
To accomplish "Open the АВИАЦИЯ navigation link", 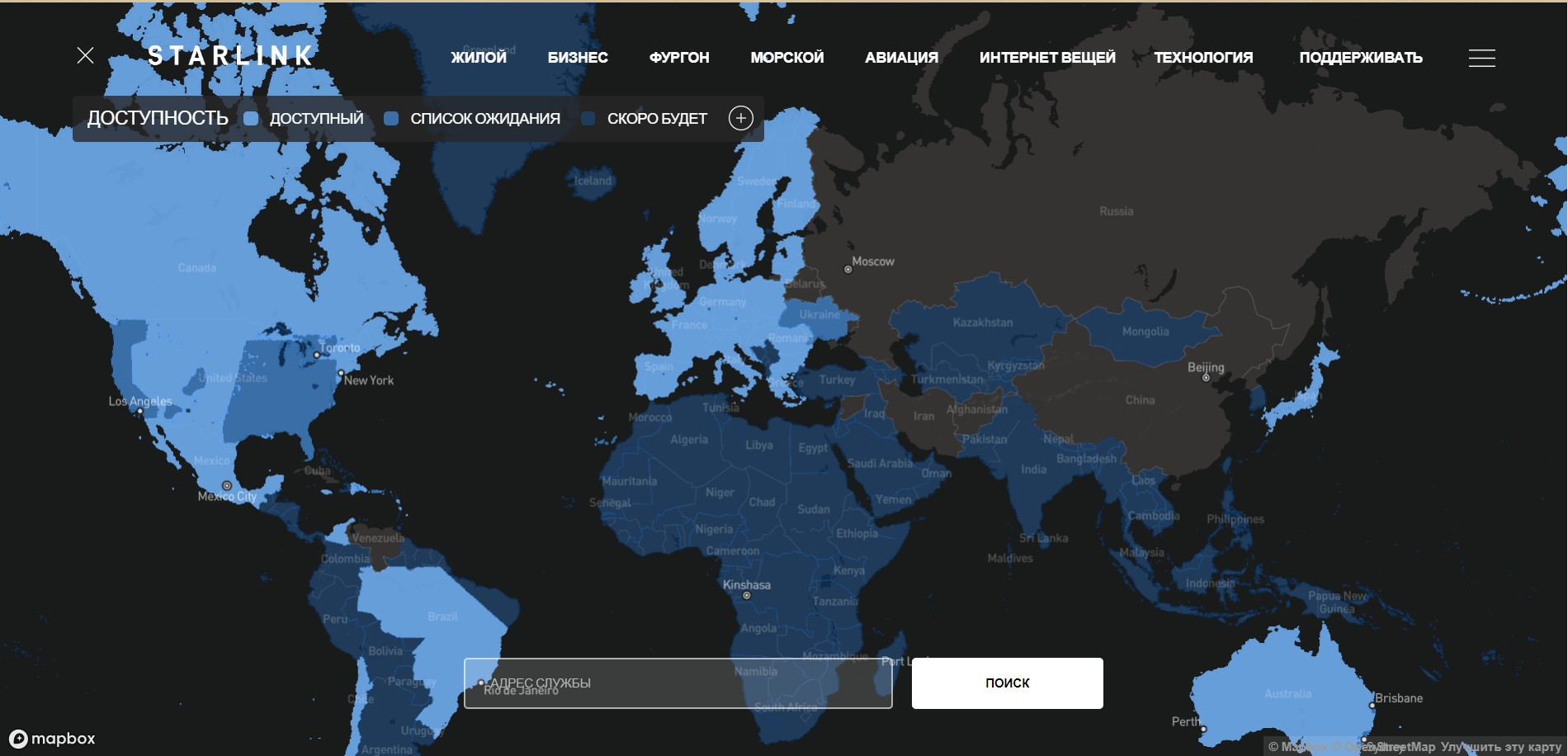I will [901, 58].
